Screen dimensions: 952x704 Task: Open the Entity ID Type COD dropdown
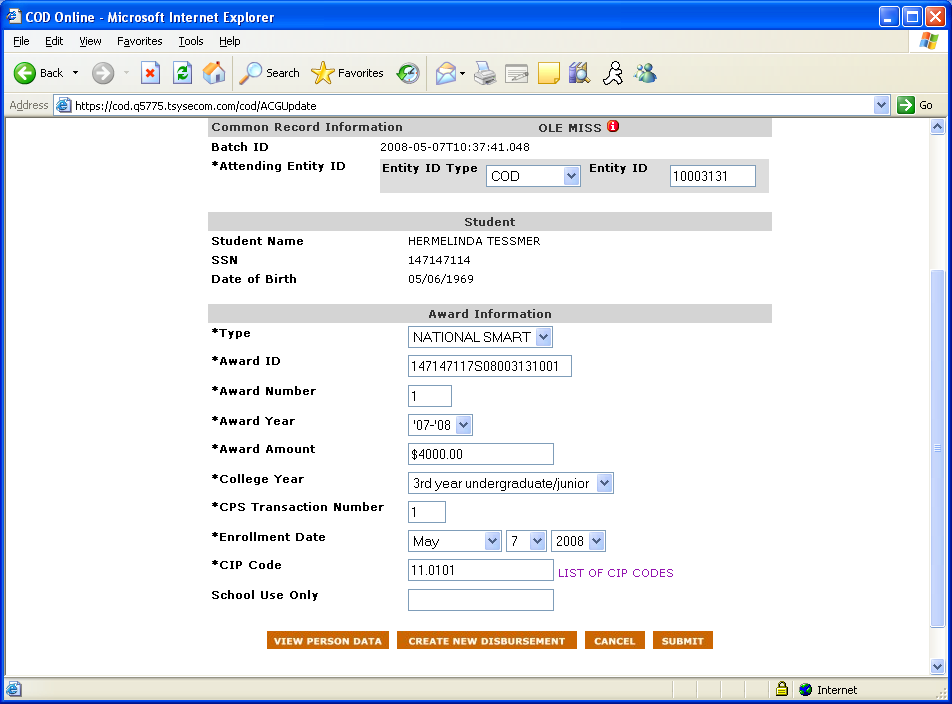[533, 176]
